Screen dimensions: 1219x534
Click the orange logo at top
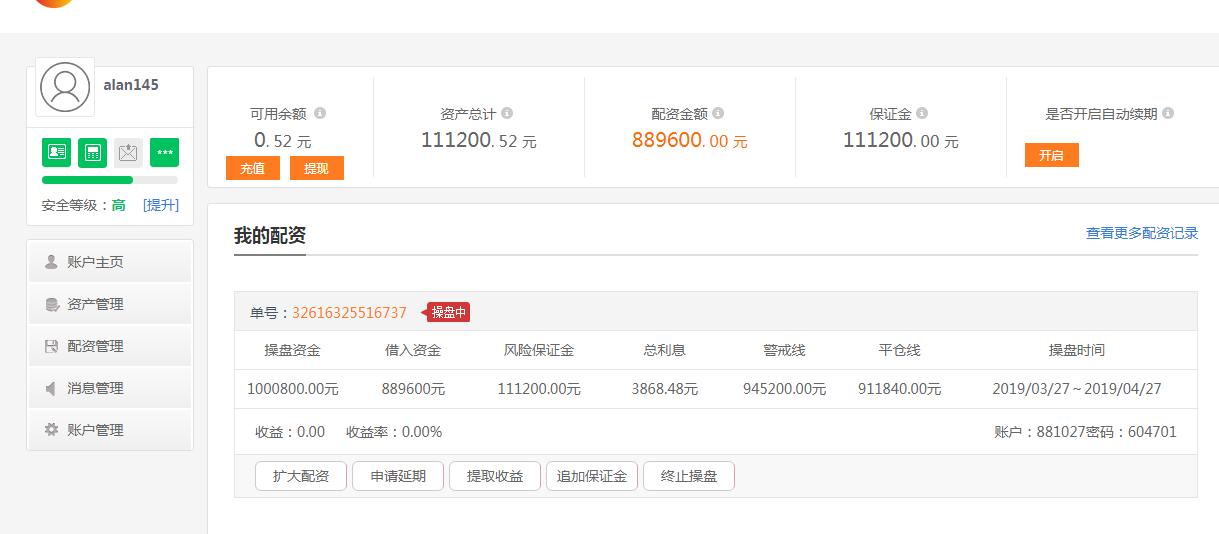[x=54, y=3]
